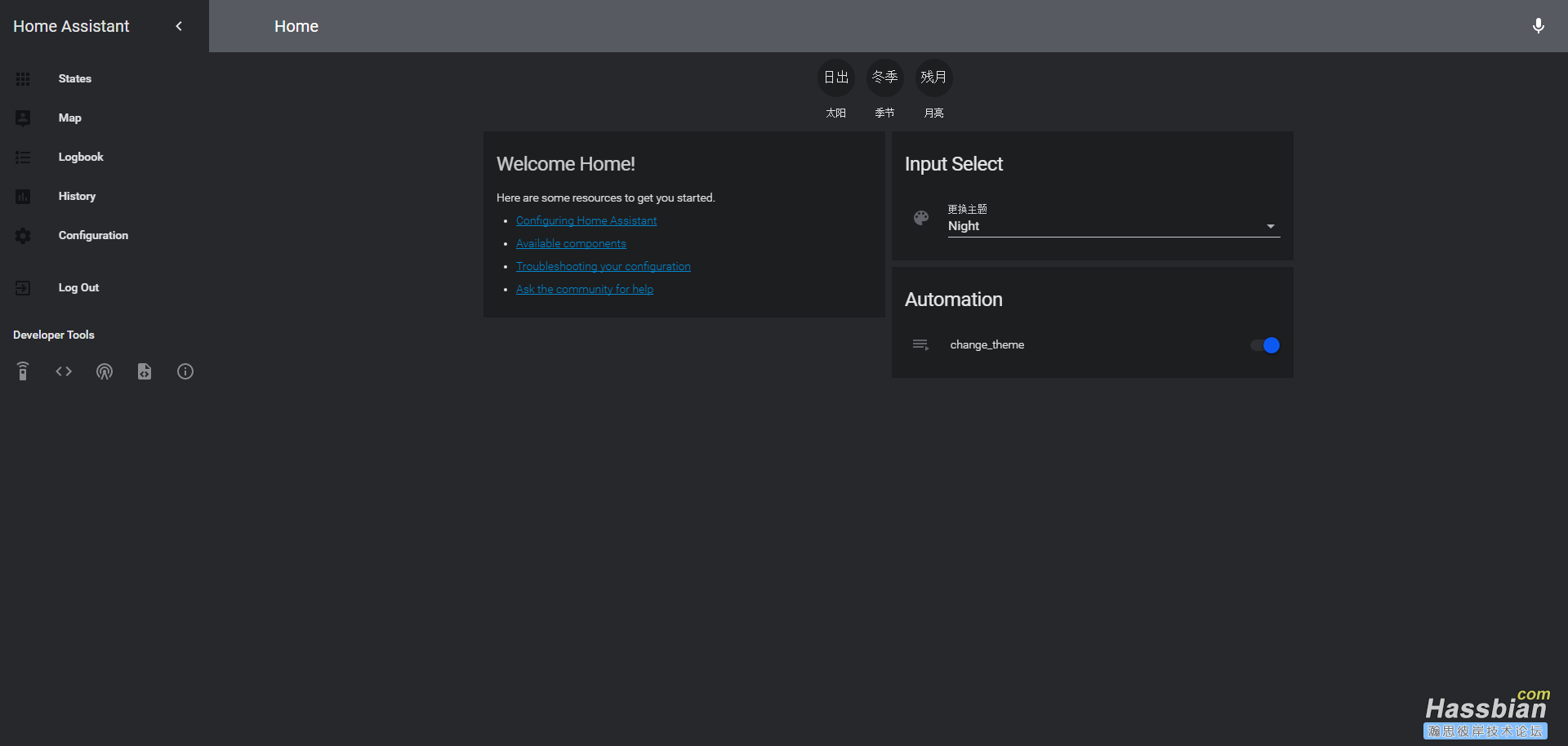This screenshot has width=1568, height=746.
Task: Click the sun badge showing 日出
Action: point(836,78)
